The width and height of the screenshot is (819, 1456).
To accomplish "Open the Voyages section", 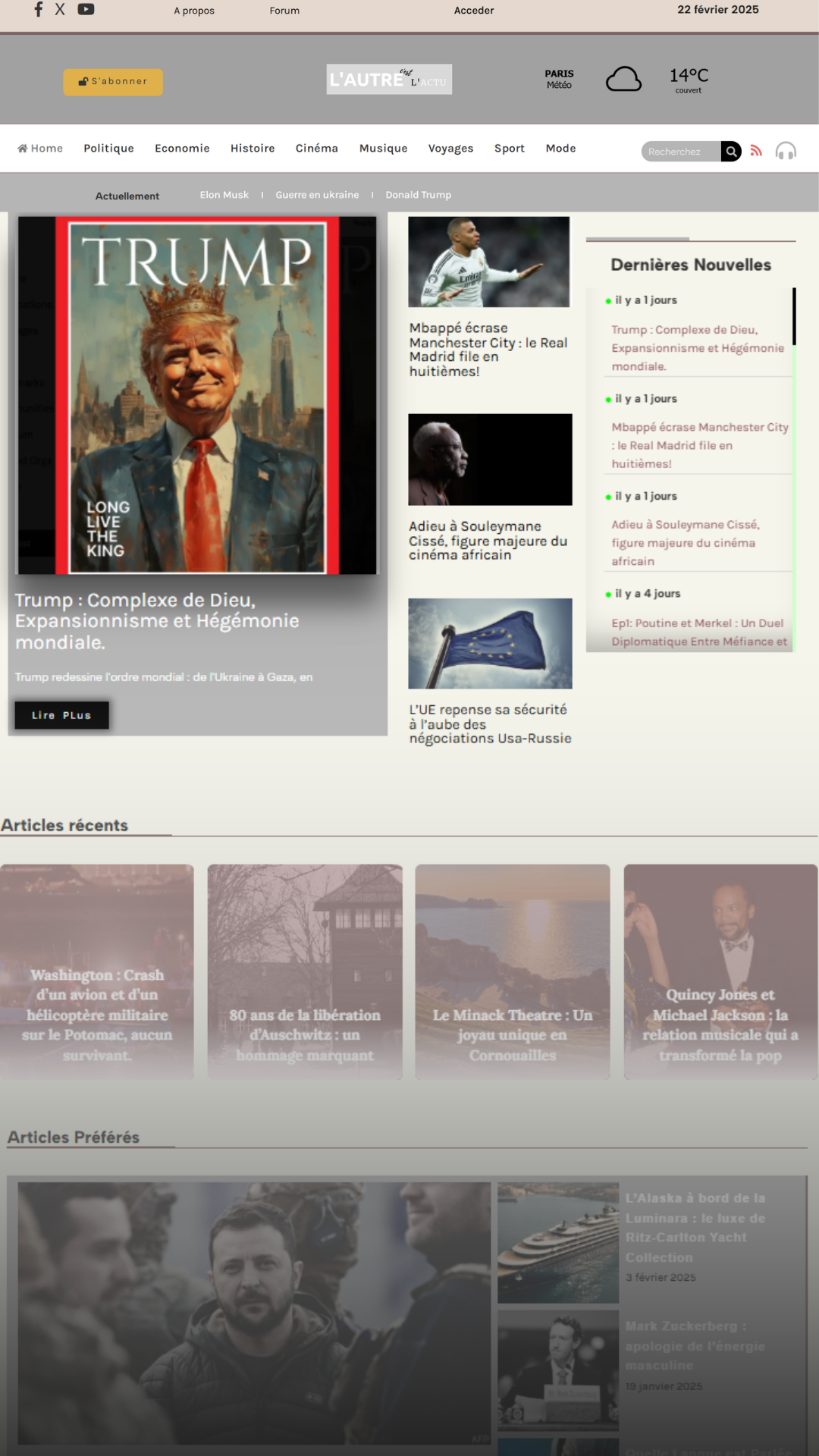I will 450,149.
